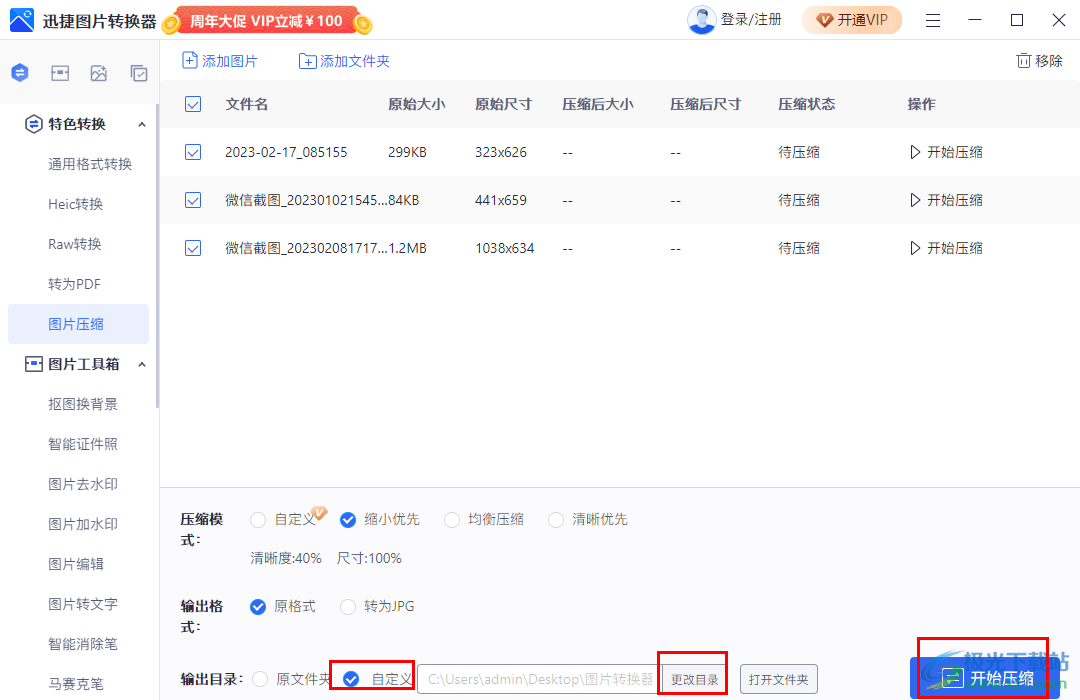Click the 特色转换 section icon
This screenshot has width=1080, height=700.
(33, 124)
